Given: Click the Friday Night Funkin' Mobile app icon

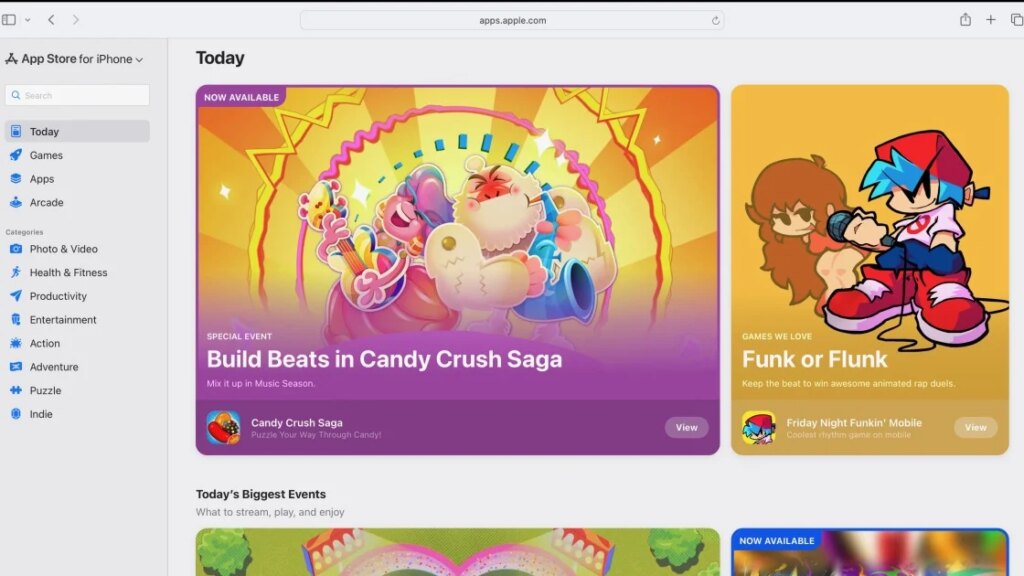Looking at the screenshot, I should click(x=758, y=425).
